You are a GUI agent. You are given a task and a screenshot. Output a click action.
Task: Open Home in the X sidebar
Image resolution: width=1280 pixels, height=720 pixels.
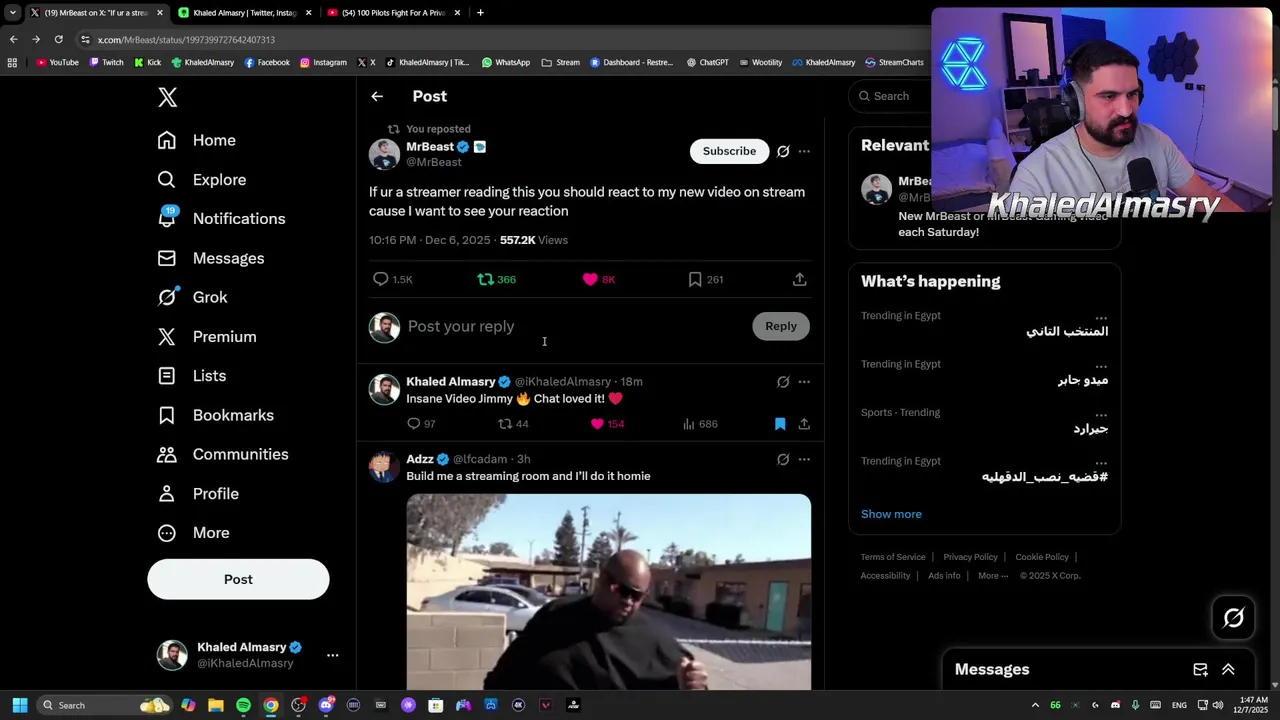197,140
